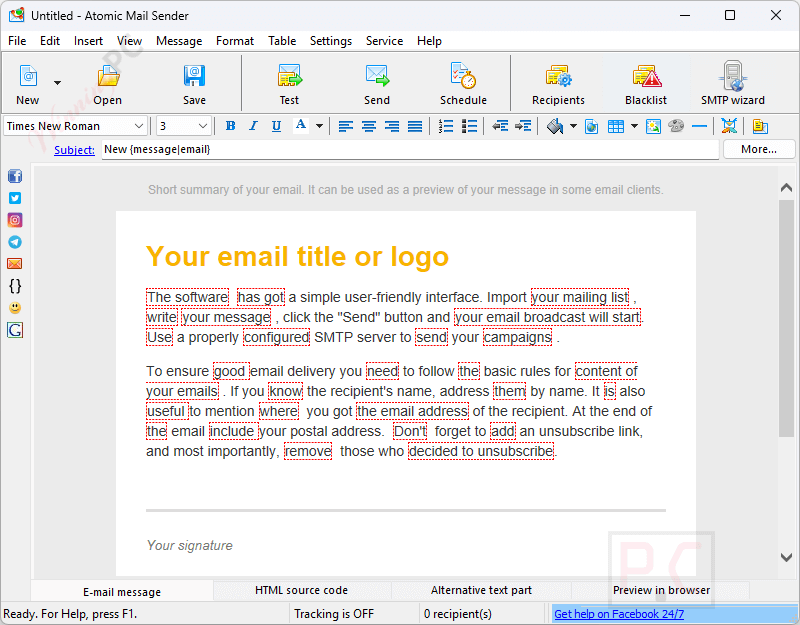Insert a picture into the email

coord(653,126)
